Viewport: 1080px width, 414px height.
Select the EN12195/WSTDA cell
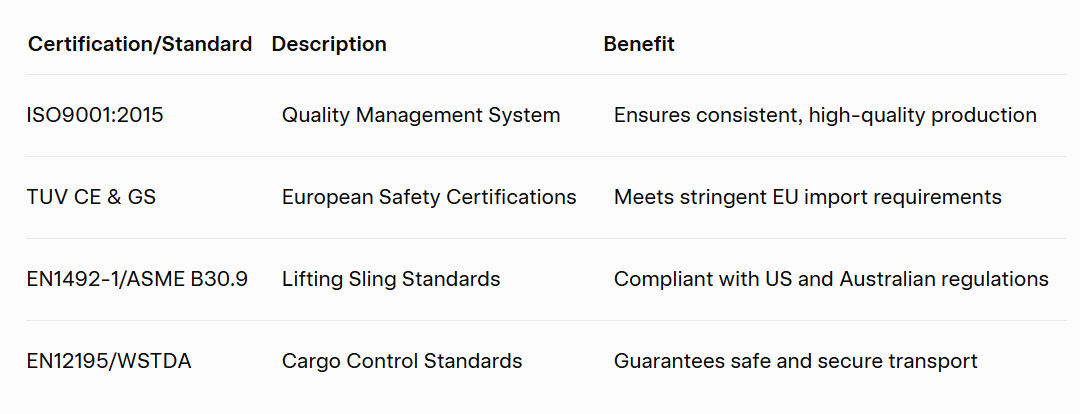click(x=109, y=361)
